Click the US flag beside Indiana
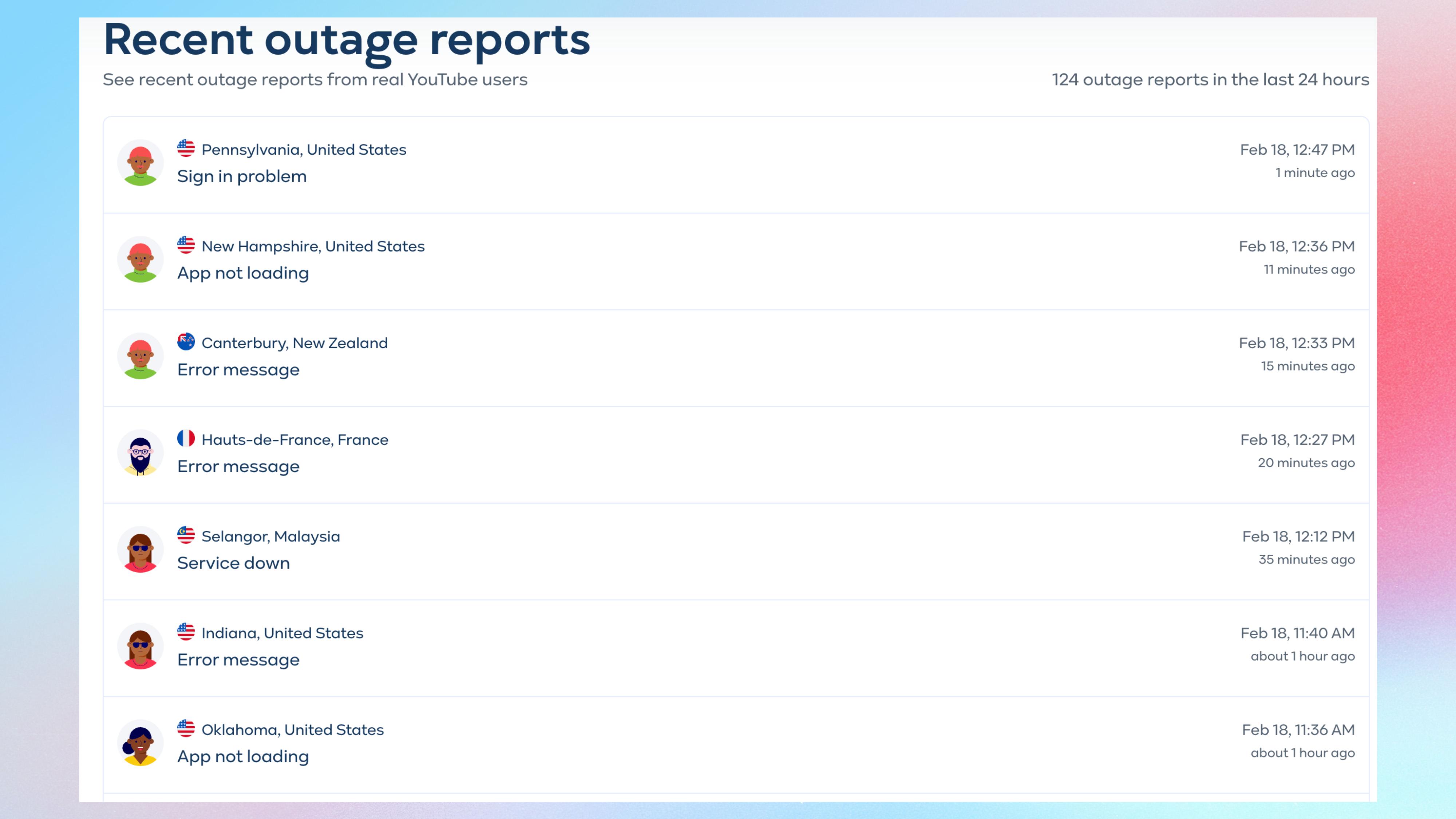Image resolution: width=1456 pixels, height=819 pixels. coord(185,632)
